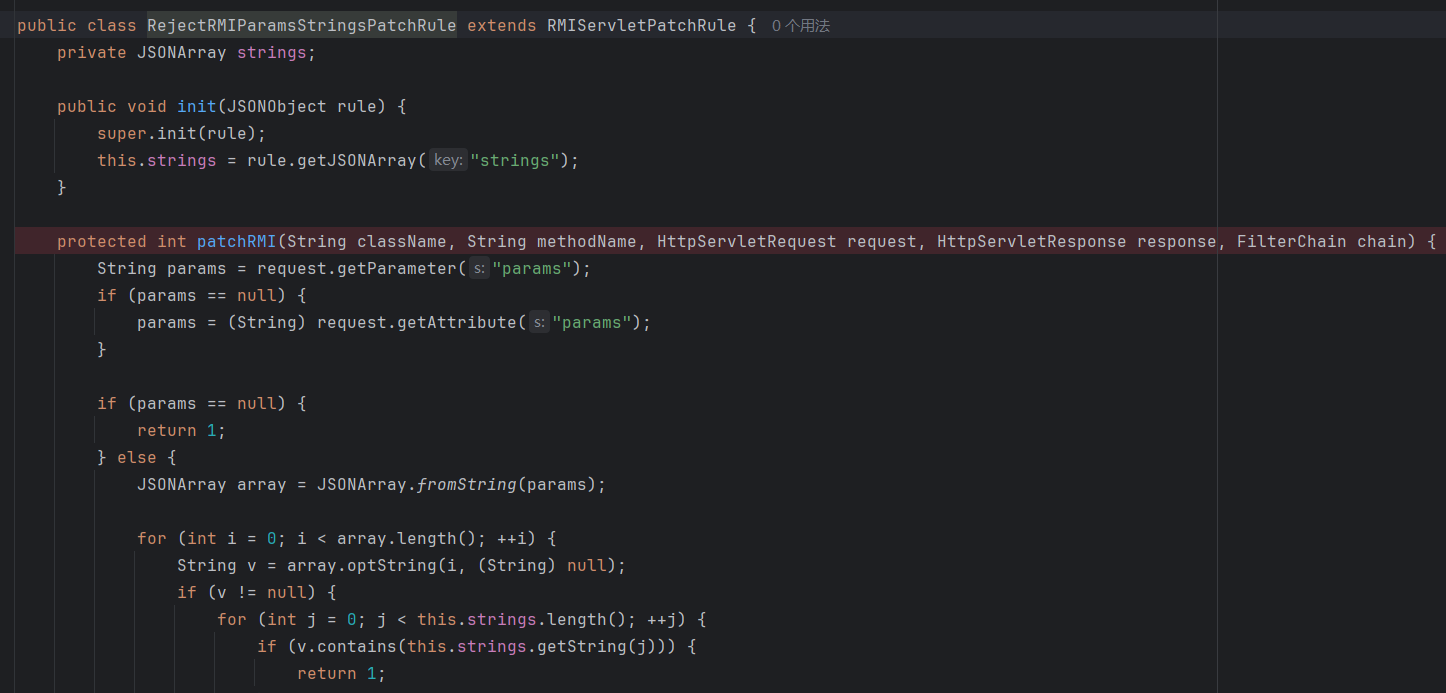This screenshot has height=693, width=1446.
Task: Navigate to RMIServletPatchRule superclass name
Action: [641, 26]
